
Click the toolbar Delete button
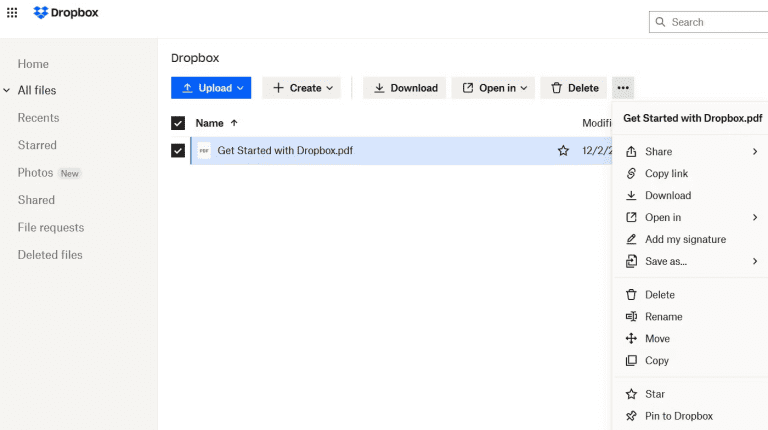coord(574,88)
